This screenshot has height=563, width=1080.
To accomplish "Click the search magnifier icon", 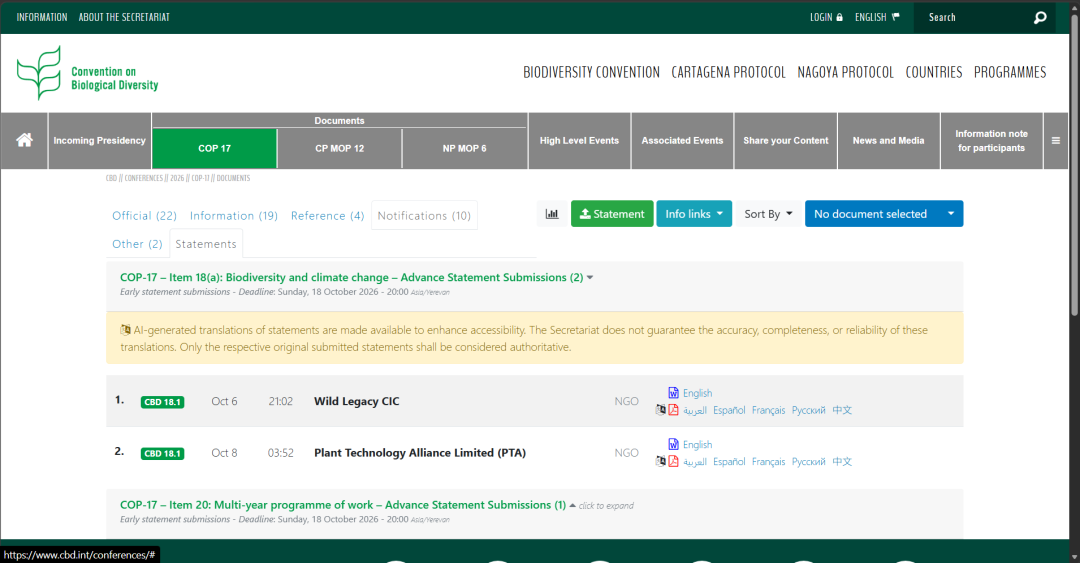I will pos(1040,17).
